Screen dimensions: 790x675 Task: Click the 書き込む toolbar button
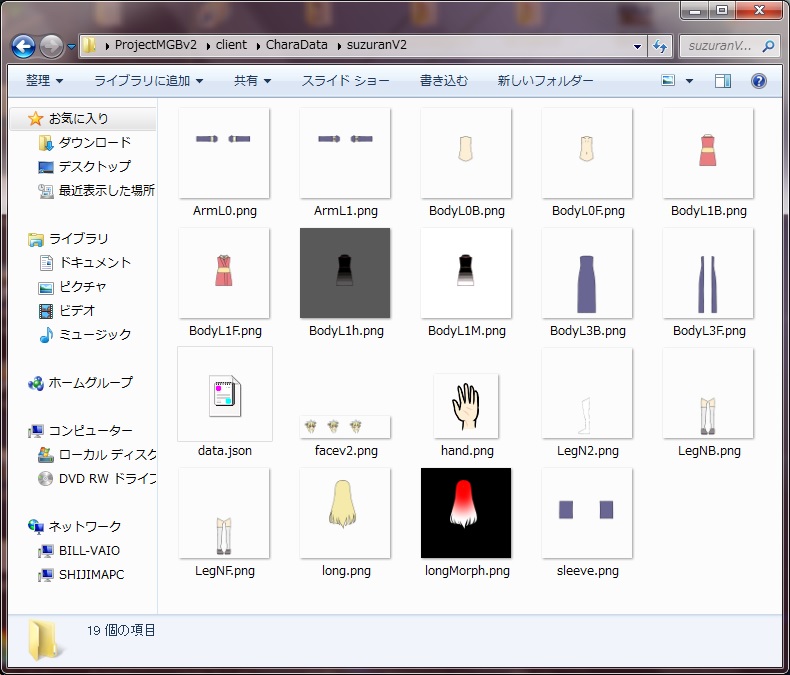443,81
